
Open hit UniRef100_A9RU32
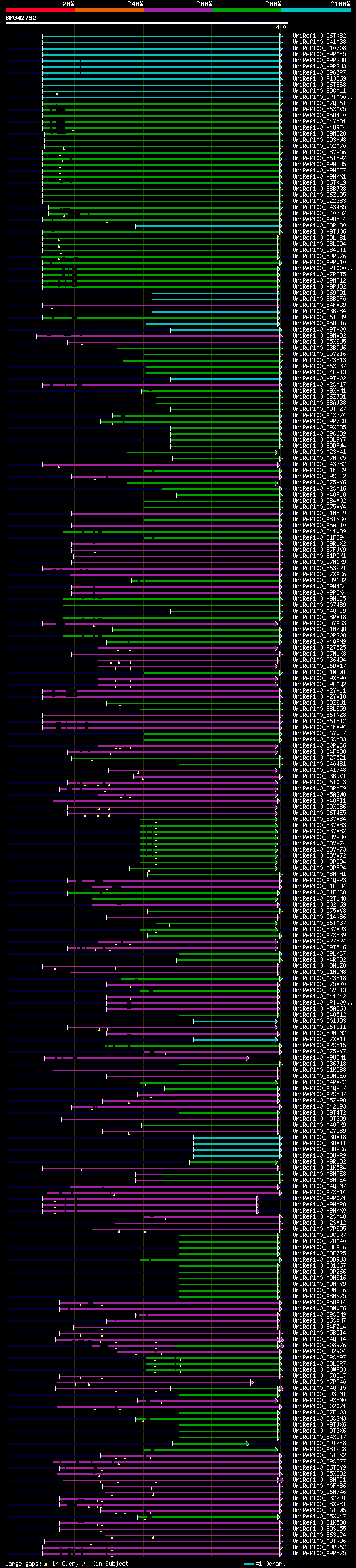319,1161
